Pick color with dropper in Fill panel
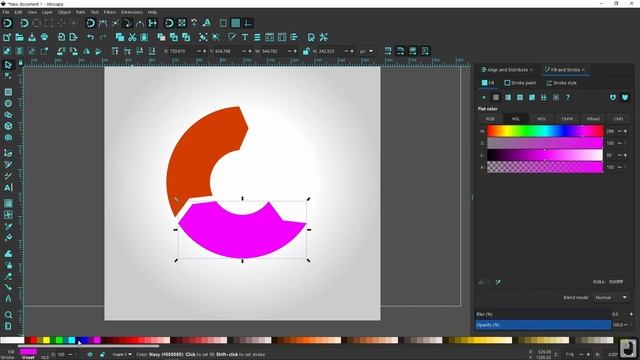The image size is (640, 360). [x=498, y=282]
